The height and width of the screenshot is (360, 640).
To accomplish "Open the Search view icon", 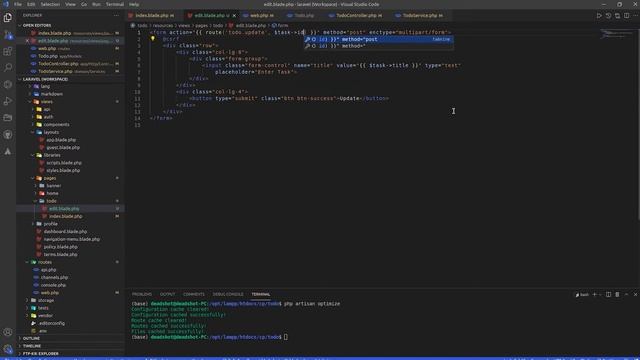I will (8, 68).
